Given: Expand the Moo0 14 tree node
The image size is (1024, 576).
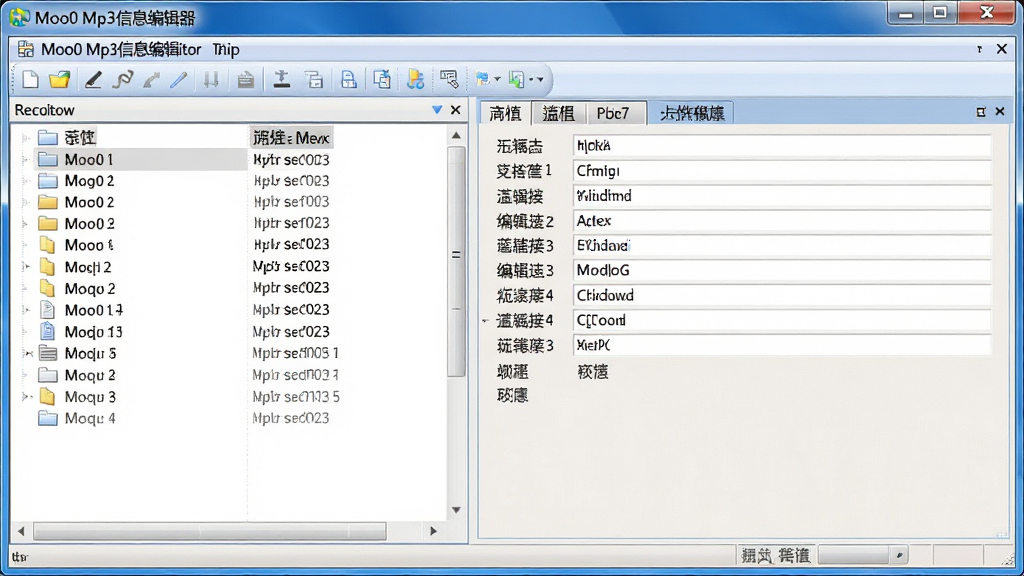Looking at the screenshot, I should click(x=26, y=310).
